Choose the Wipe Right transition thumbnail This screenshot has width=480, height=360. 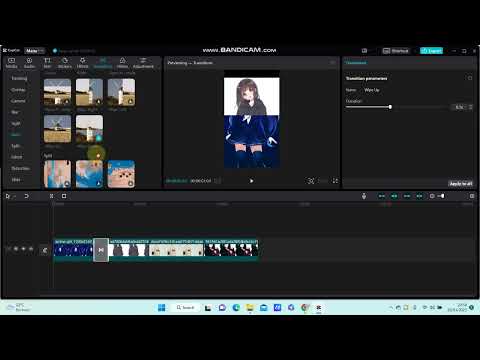coord(89,92)
